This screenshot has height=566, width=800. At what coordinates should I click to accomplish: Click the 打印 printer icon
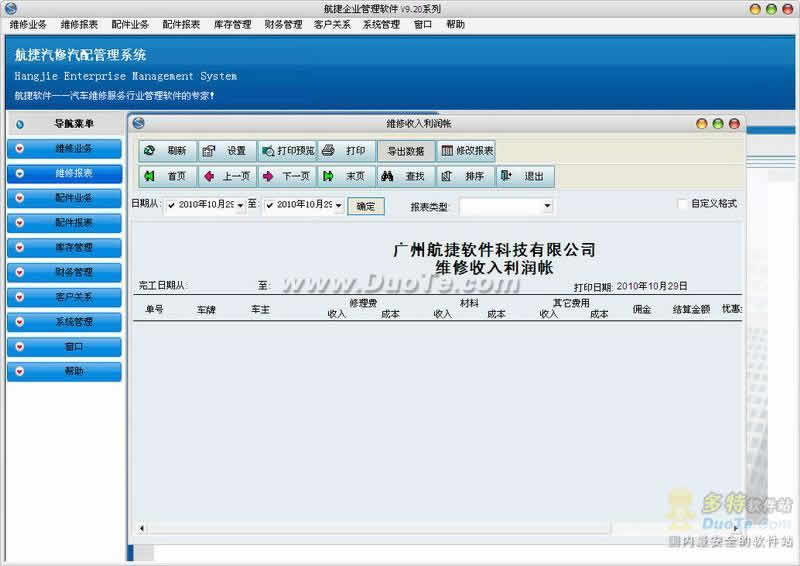tap(329, 150)
